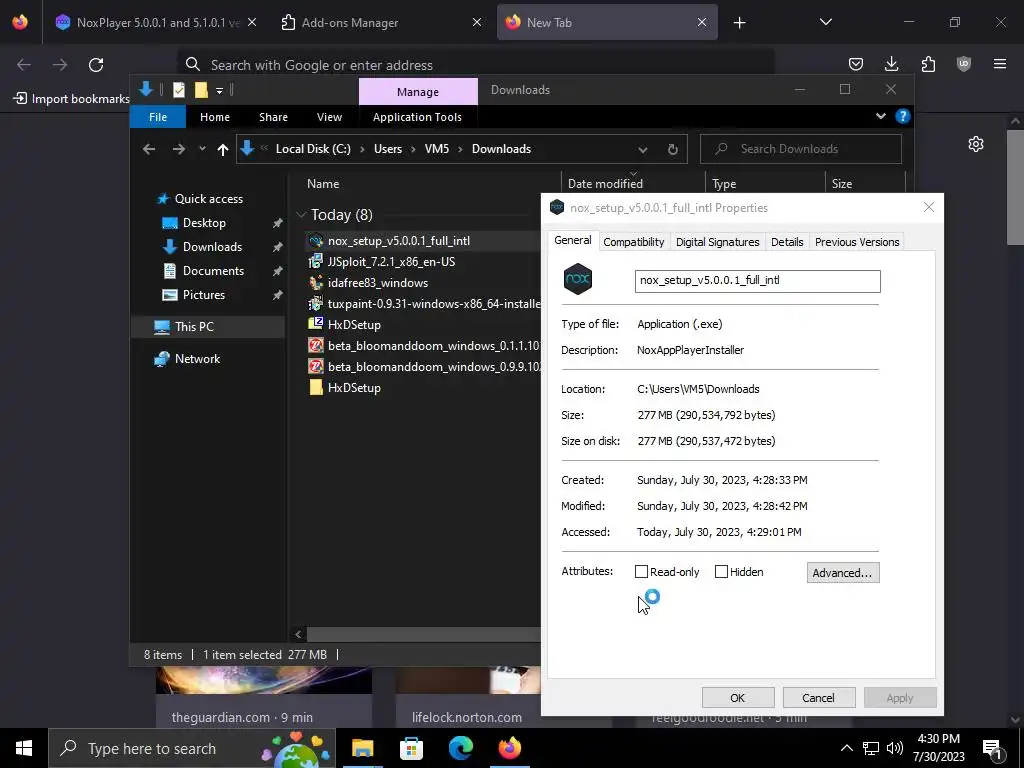The image size is (1024, 768).
Task: Switch to the View ribbon tab
Action: pyautogui.click(x=329, y=117)
